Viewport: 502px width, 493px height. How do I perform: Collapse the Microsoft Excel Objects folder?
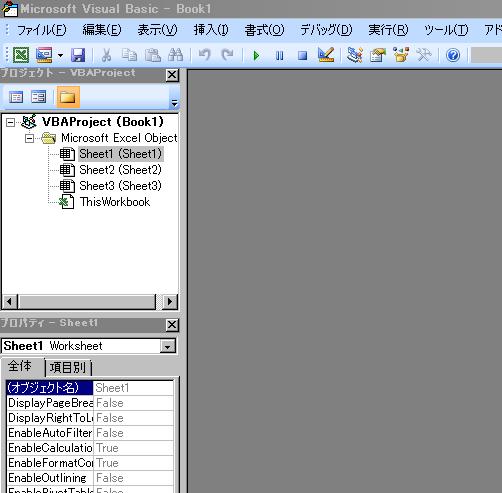(x=29, y=138)
